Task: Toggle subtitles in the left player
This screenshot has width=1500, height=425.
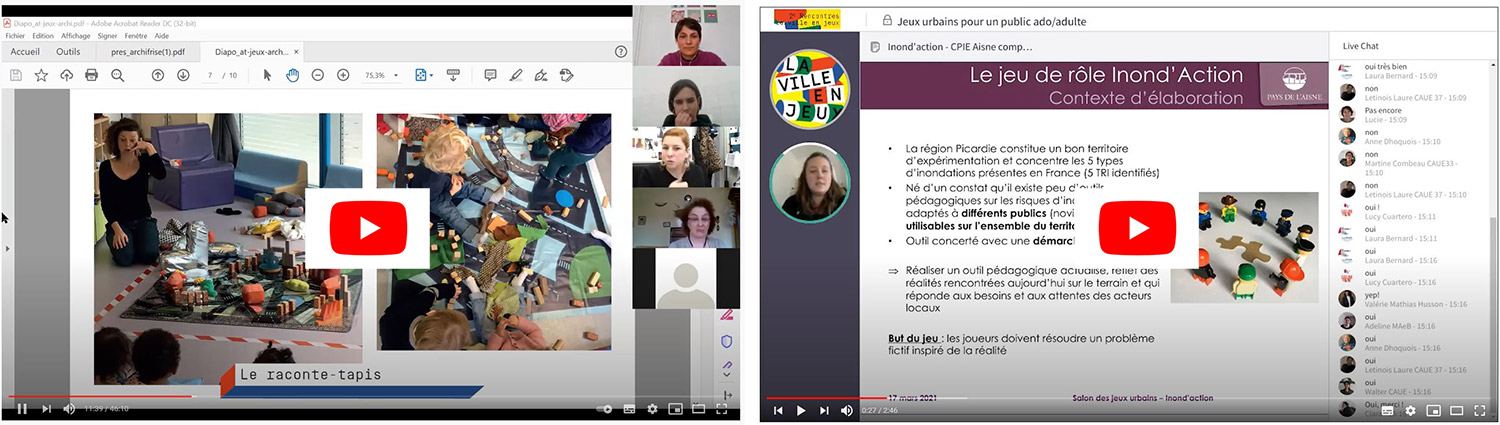Action: click(x=630, y=409)
